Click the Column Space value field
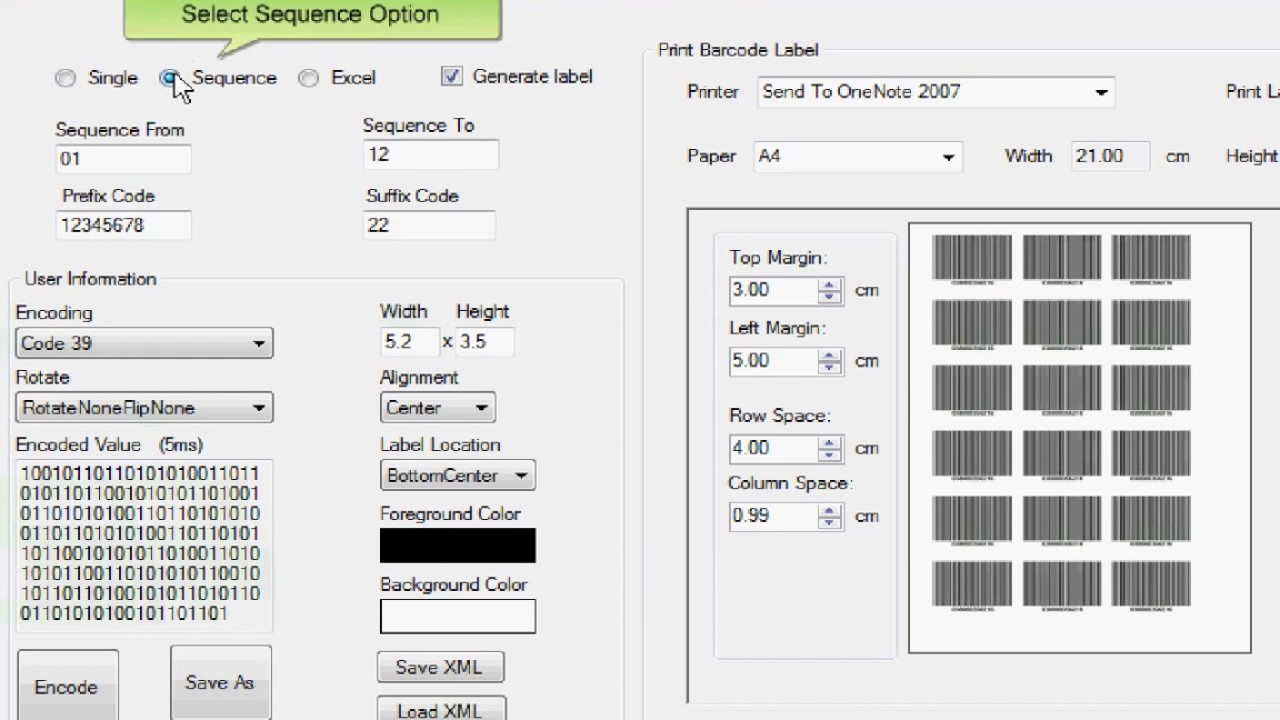Screen dimensions: 1280x720 click(773, 516)
